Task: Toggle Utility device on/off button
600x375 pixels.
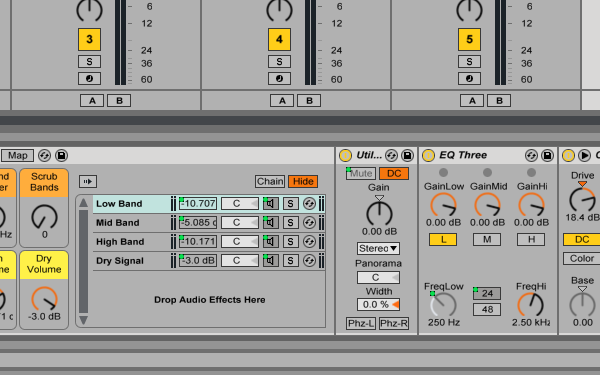Action: click(345, 155)
